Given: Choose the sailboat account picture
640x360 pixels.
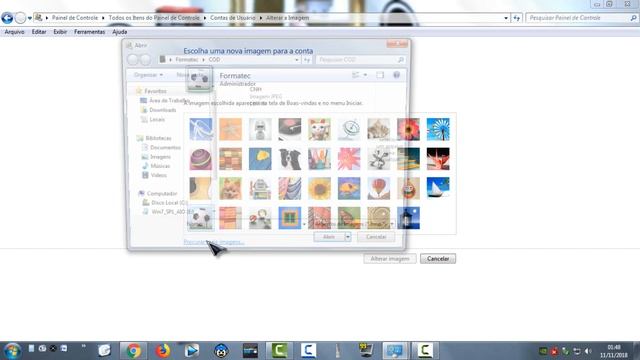Looking at the screenshot, I should 438,188.
